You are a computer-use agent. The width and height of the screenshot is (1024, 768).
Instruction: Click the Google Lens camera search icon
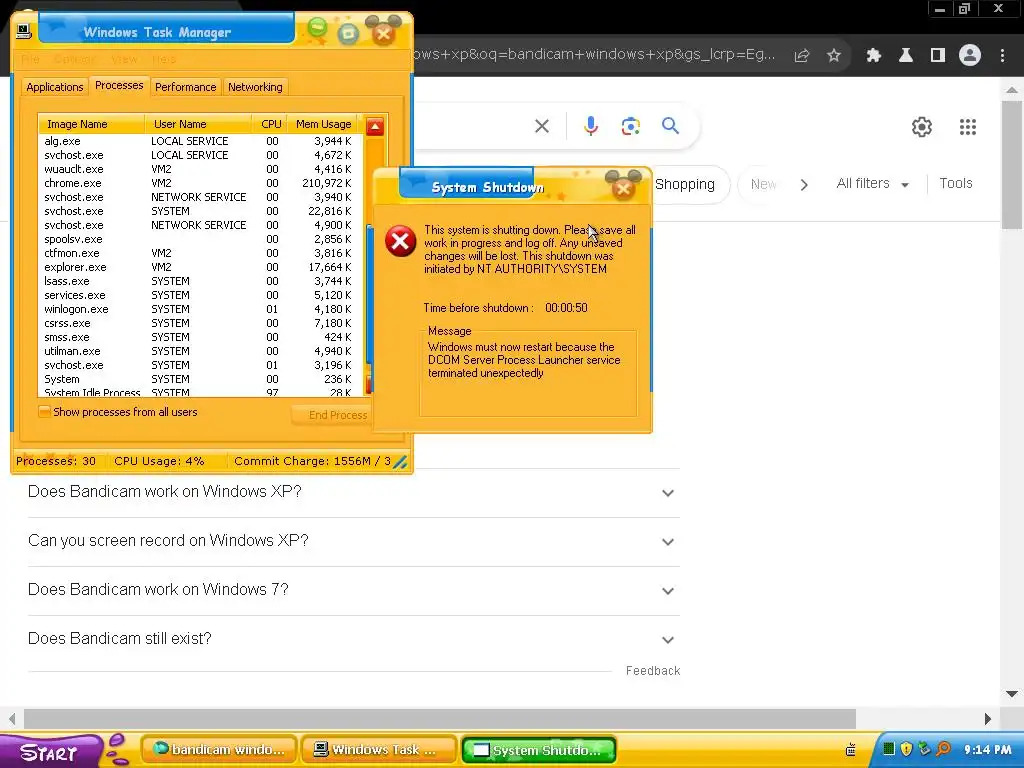click(x=630, y=126)
